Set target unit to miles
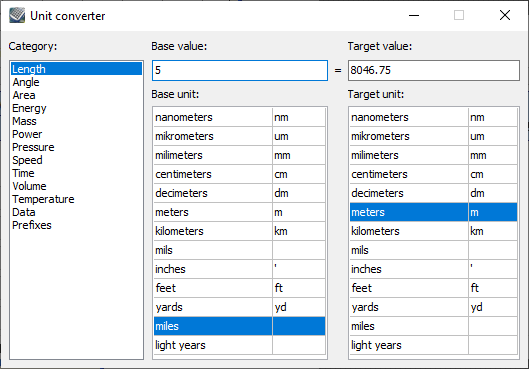This screenshot has height=369, width=529. (x=434, y=326)
